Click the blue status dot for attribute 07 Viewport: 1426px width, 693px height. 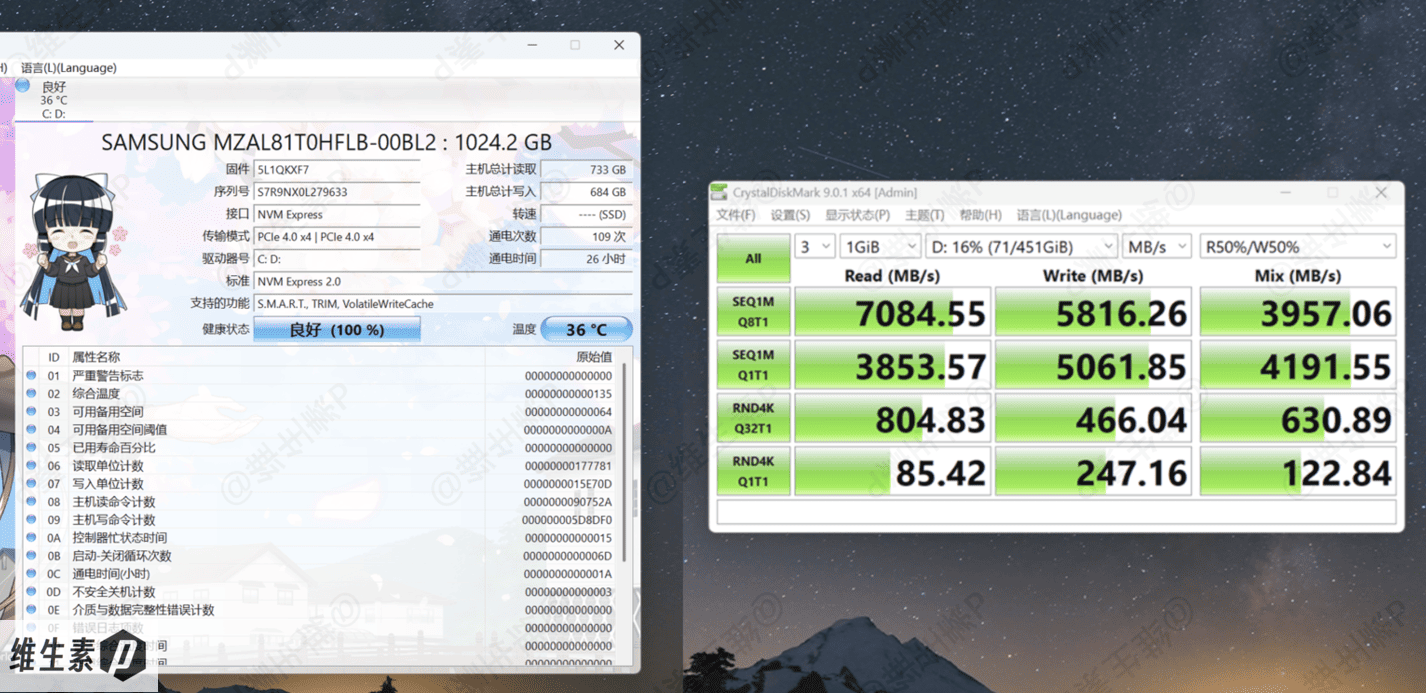pyautogui.click(x=31, y=484)
